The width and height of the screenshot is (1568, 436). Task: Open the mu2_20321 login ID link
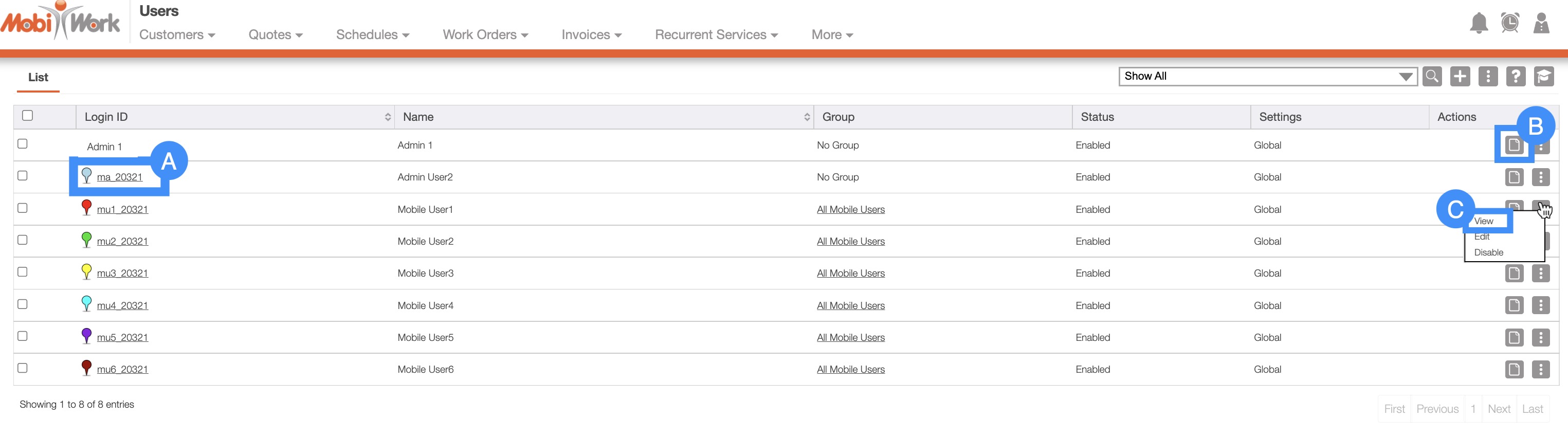pos(122,242)
